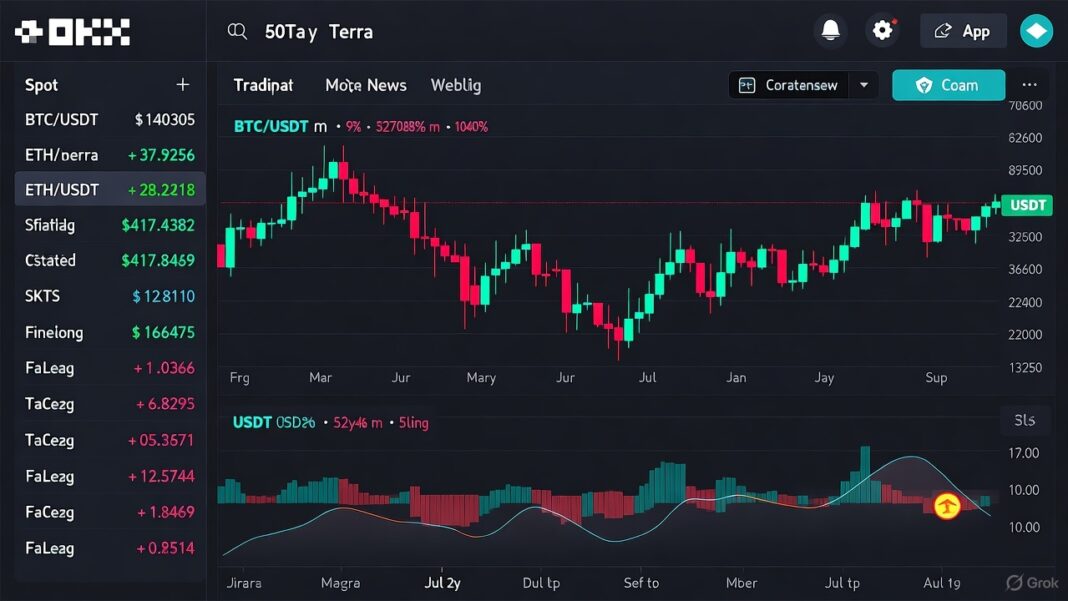This screenshot has width=1068, height=601.
Task: Click the Grok watermark icon
Action: [1014, 583]
